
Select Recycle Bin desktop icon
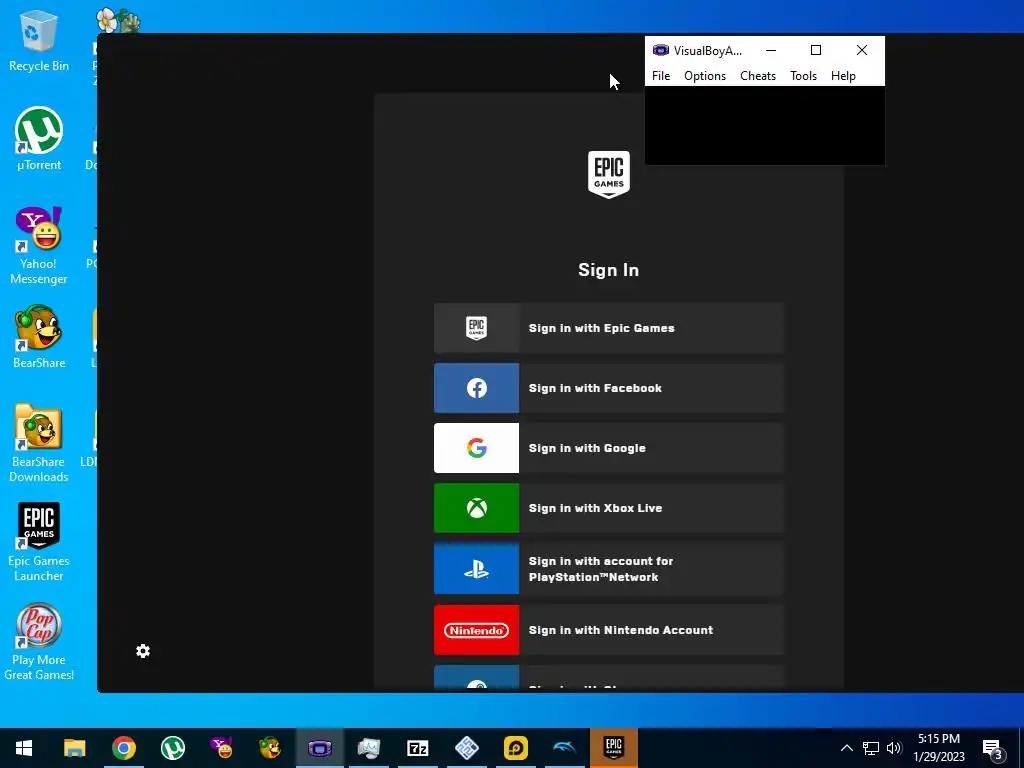(39, 41)
